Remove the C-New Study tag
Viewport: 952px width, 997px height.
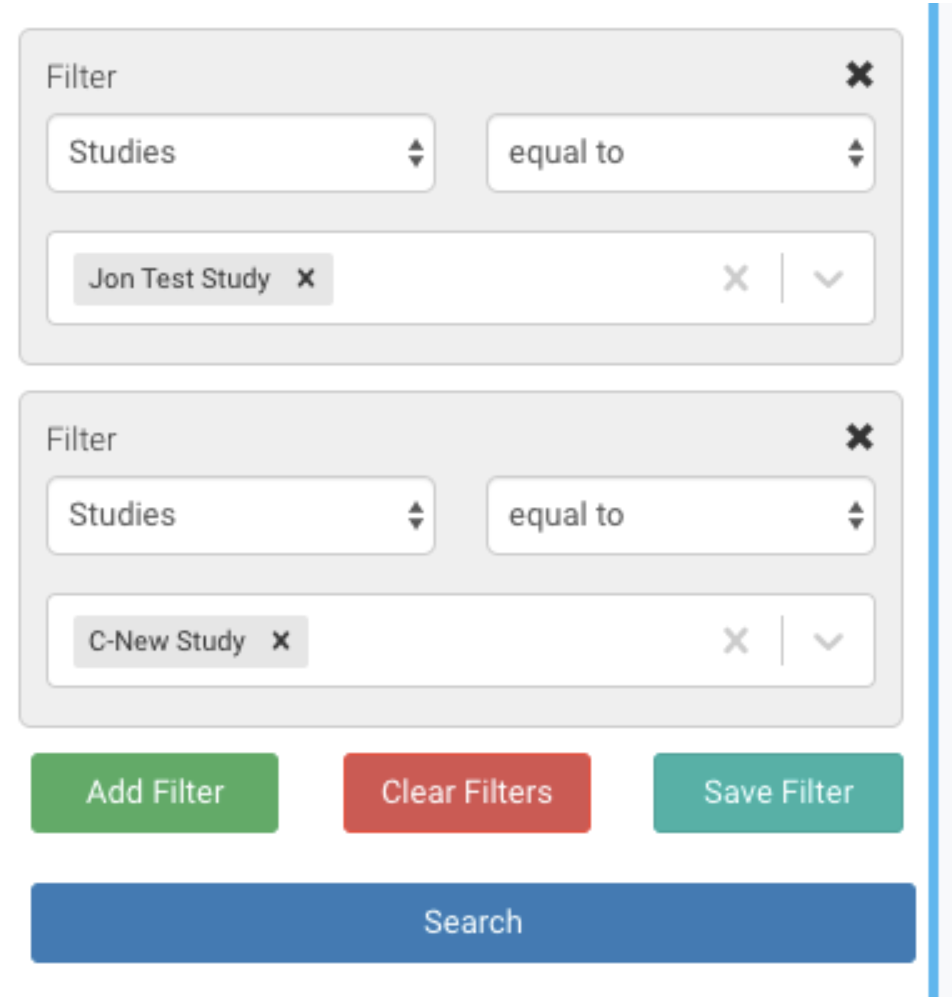pos(281,641)
